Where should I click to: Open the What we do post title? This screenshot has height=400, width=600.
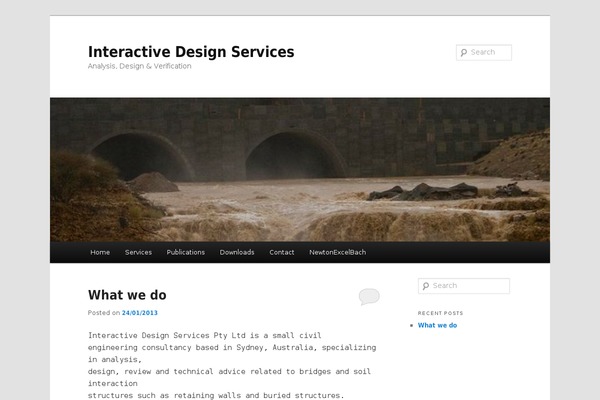pyautogui.click(x=127, y=295)
